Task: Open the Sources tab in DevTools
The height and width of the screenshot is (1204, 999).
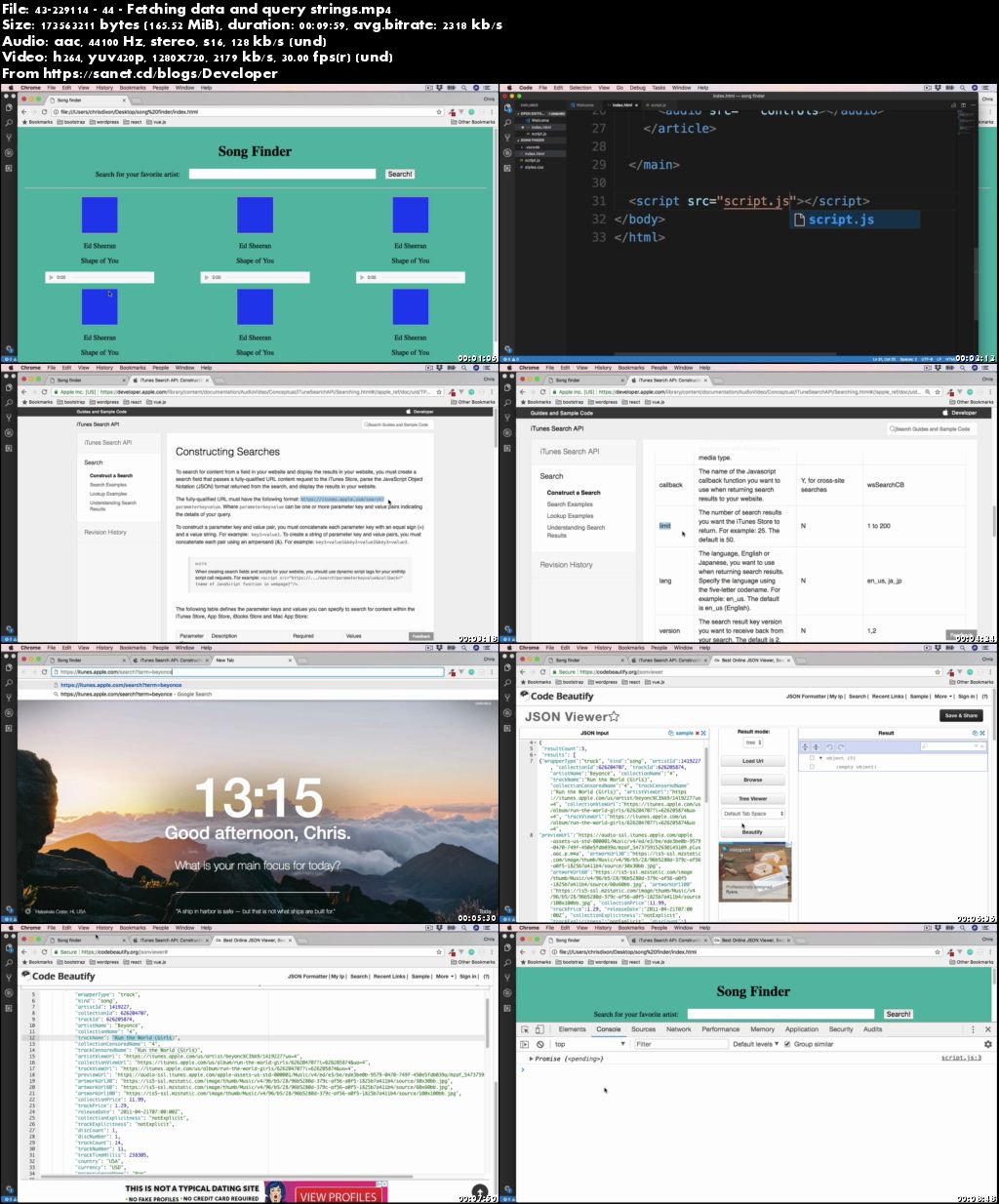Action: pyautogui.click(x=643, y=1029)
